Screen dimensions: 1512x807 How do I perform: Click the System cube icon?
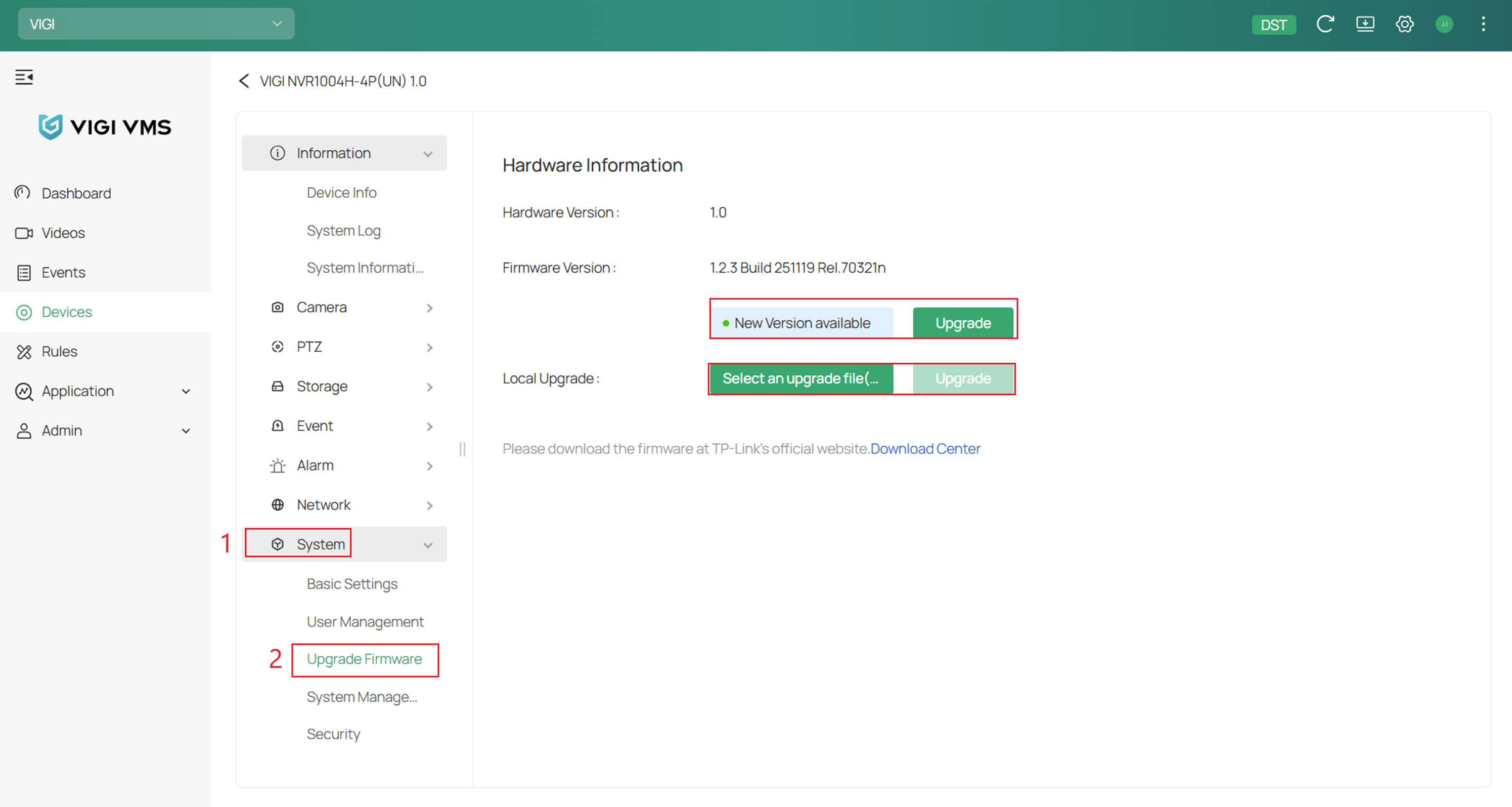tap(278, 544)
